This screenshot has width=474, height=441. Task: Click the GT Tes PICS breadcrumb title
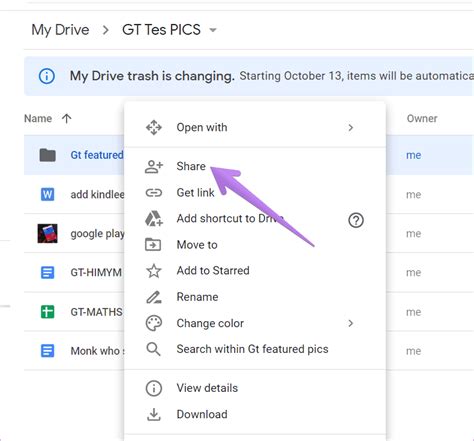161,30
